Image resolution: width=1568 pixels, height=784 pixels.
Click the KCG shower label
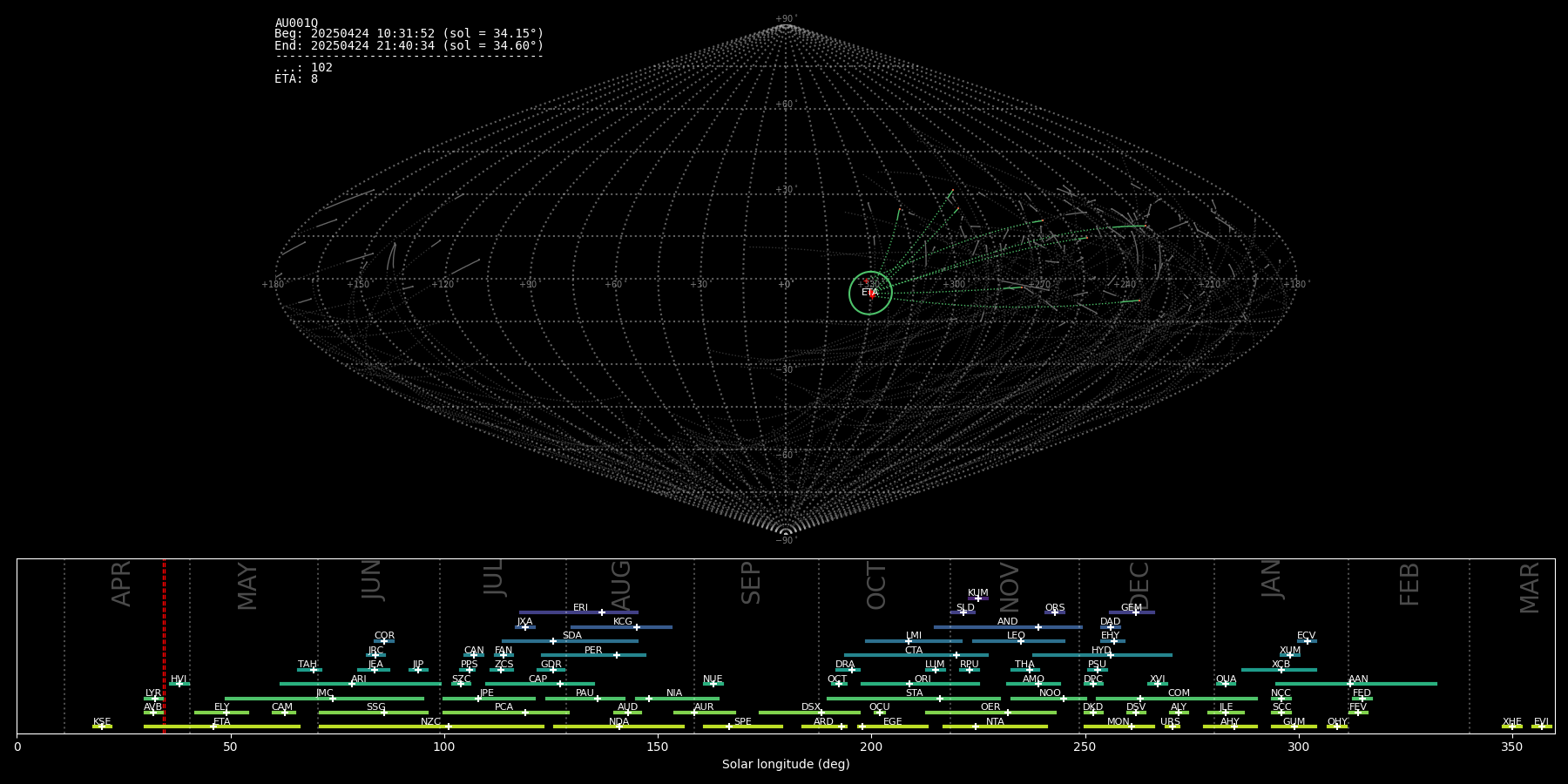[623, 622]
